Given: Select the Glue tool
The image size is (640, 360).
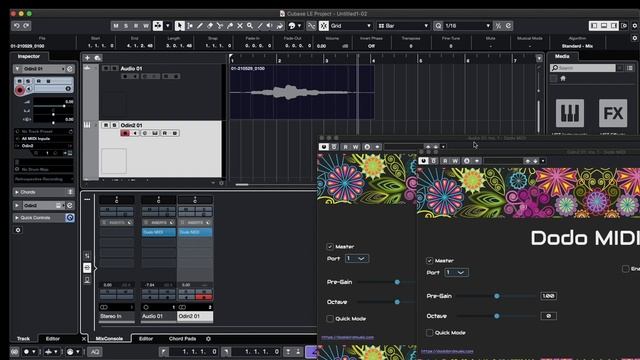Looking at the screenshot, I should tap(230, 26).
